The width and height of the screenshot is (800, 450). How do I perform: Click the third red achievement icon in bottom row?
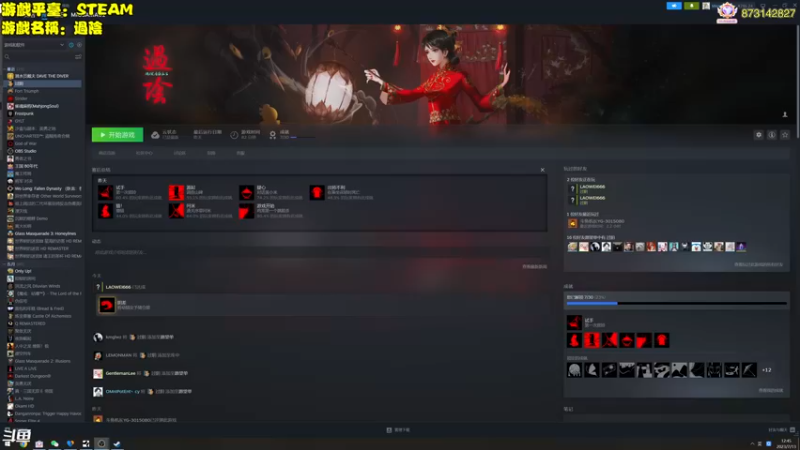click(x=246, y=211)
